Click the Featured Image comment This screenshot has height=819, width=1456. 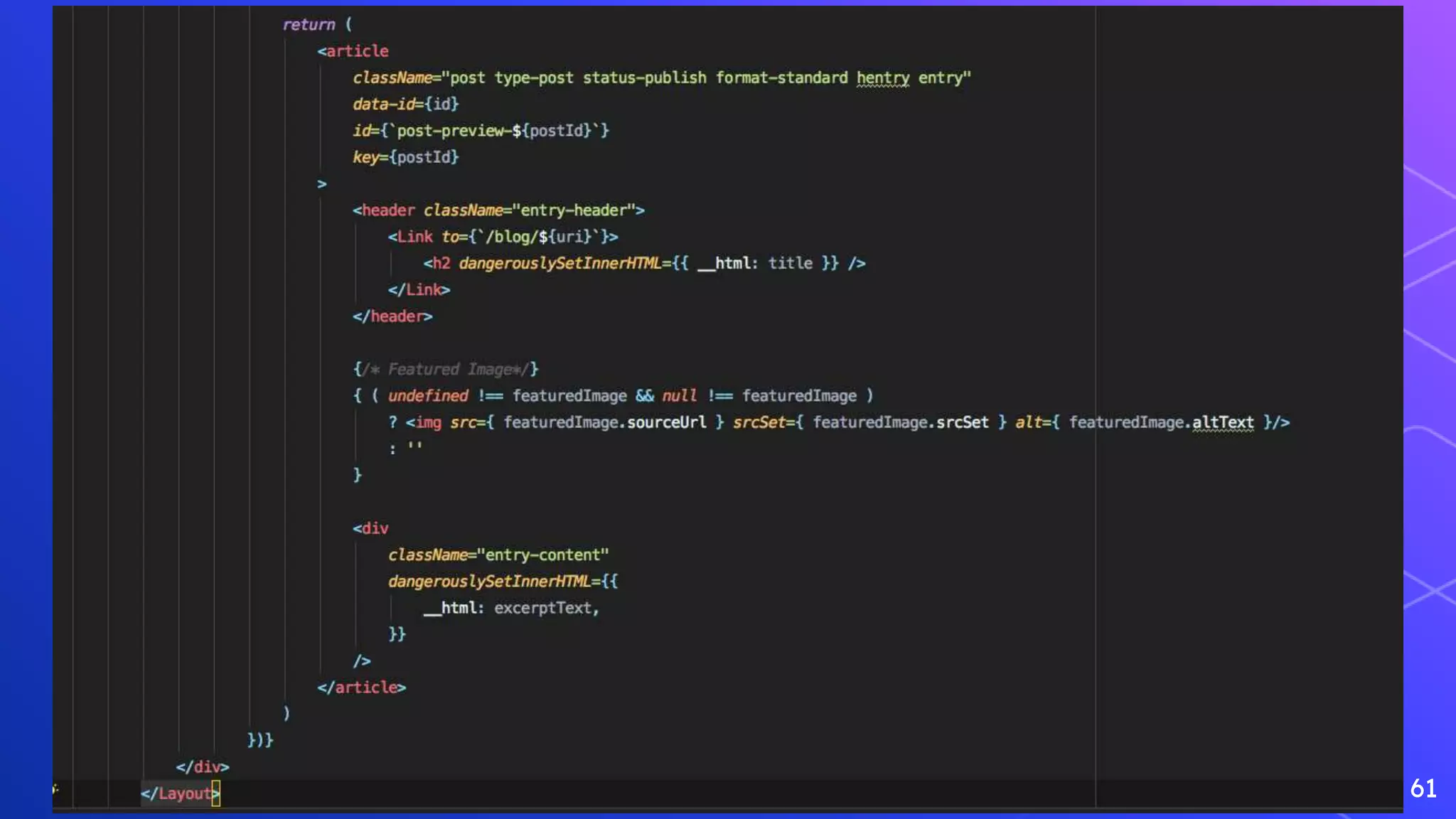pyautogui.click(x=445, y=369)
